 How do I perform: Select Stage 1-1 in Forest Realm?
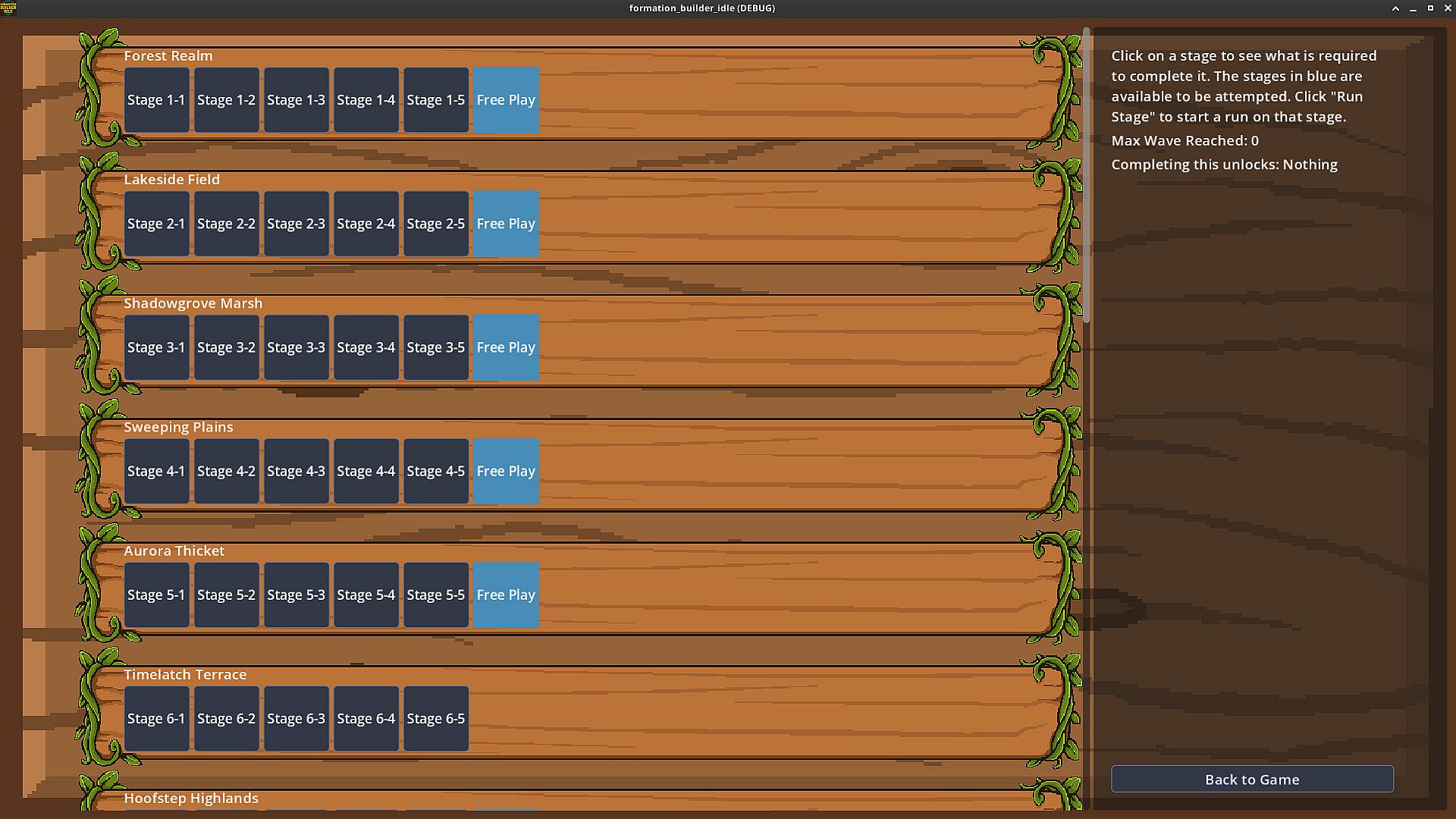point(156,100)
